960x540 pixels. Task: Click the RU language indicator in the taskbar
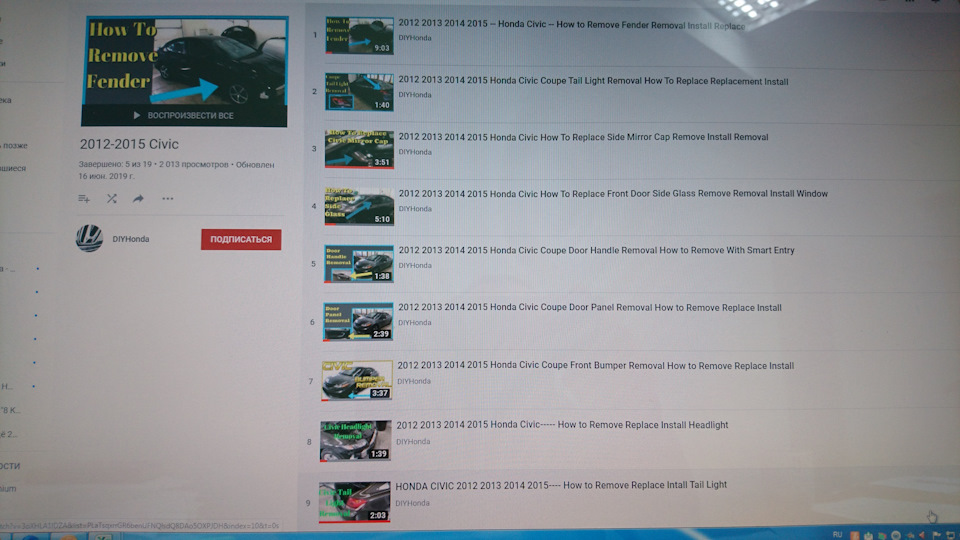click(837, 534)
